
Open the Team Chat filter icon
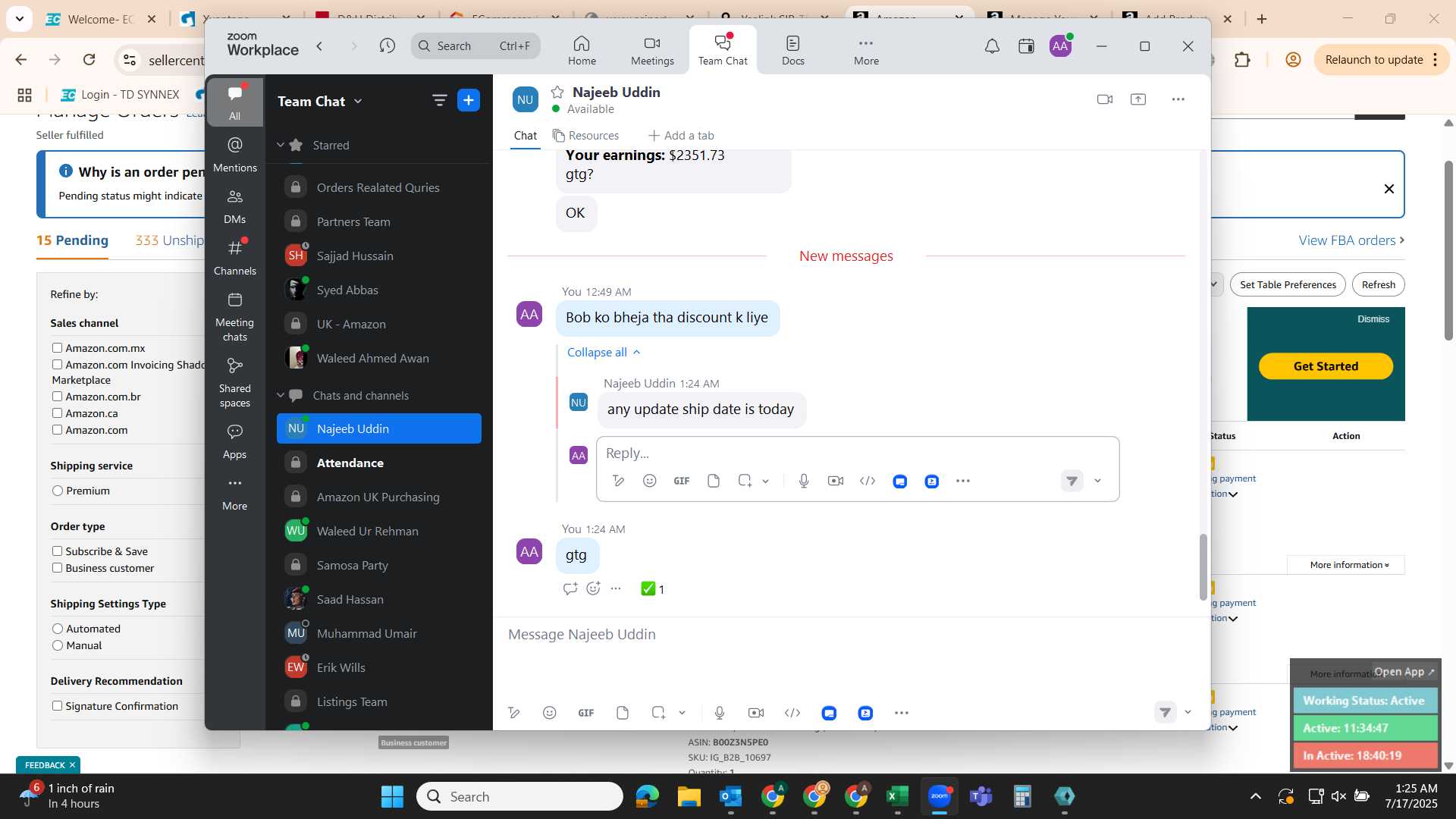coord(439,100)
